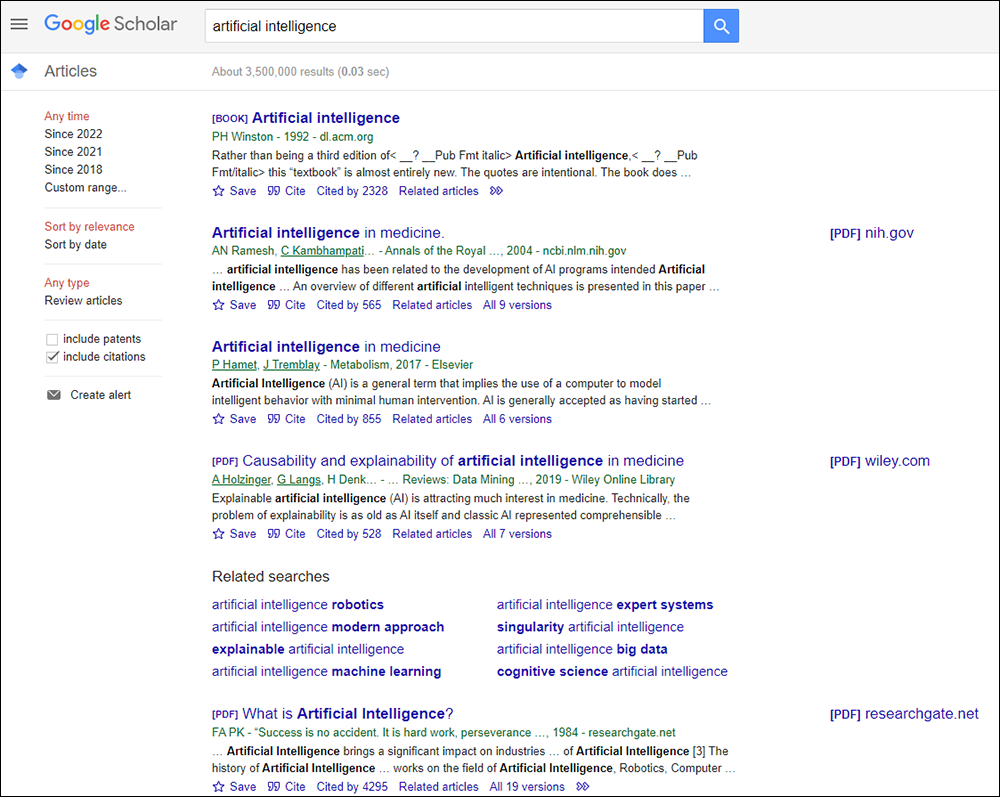Expand more options on FA PK result
The width and height of the screenshot is (1000, 797).
[582, 787]
